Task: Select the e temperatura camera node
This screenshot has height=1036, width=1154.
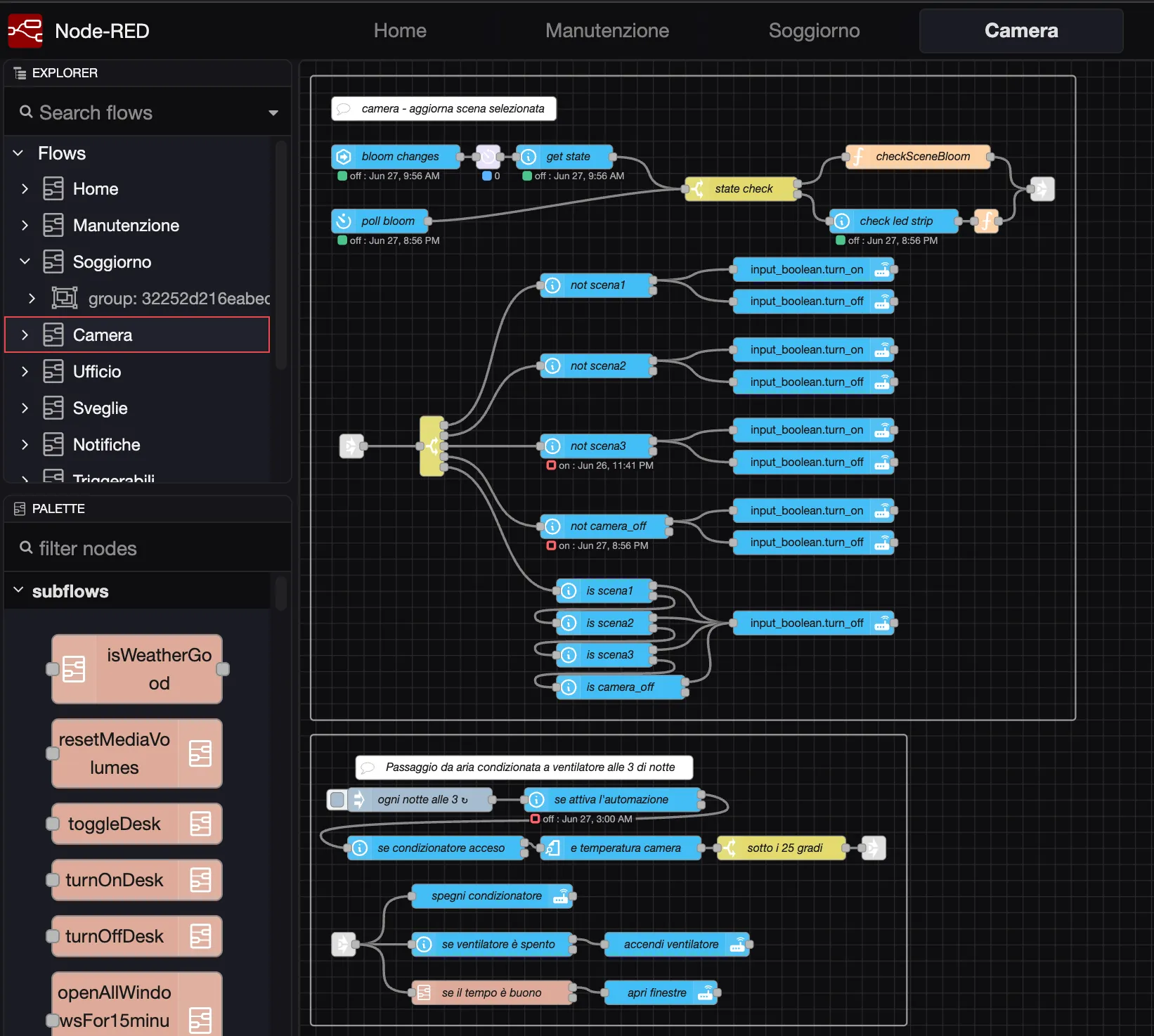Action: point(621,848)
